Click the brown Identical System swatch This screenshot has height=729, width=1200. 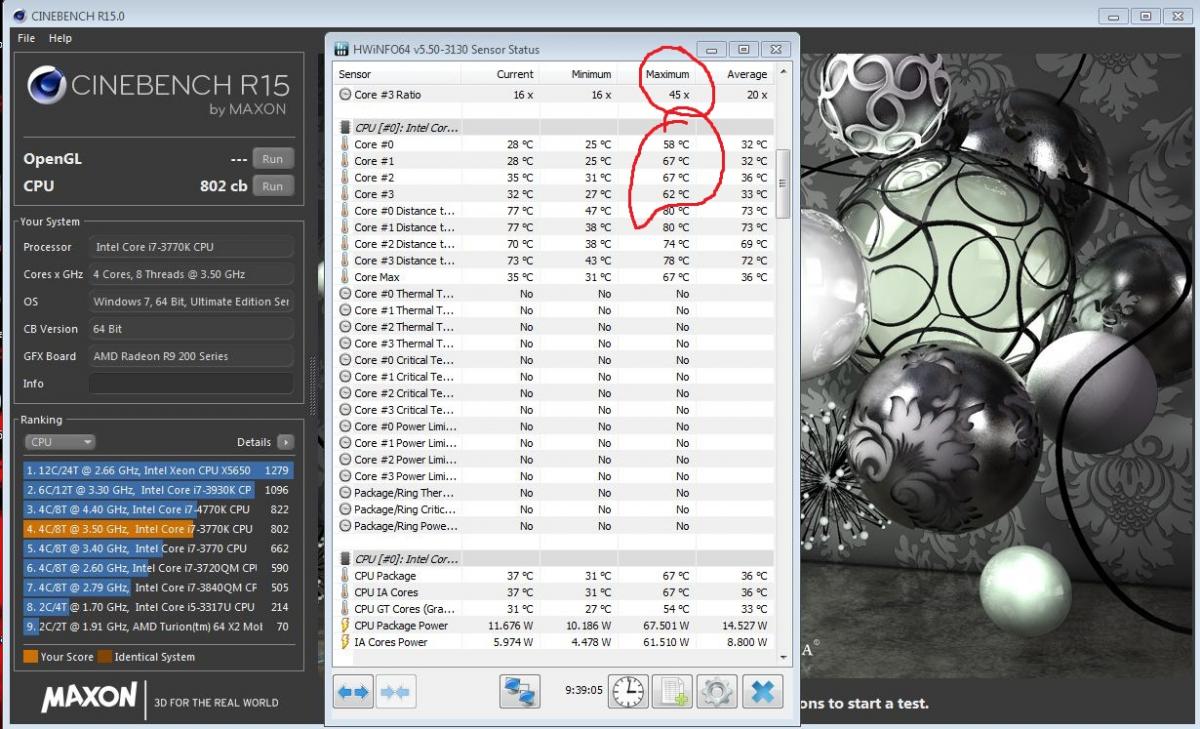click(105, 657)
